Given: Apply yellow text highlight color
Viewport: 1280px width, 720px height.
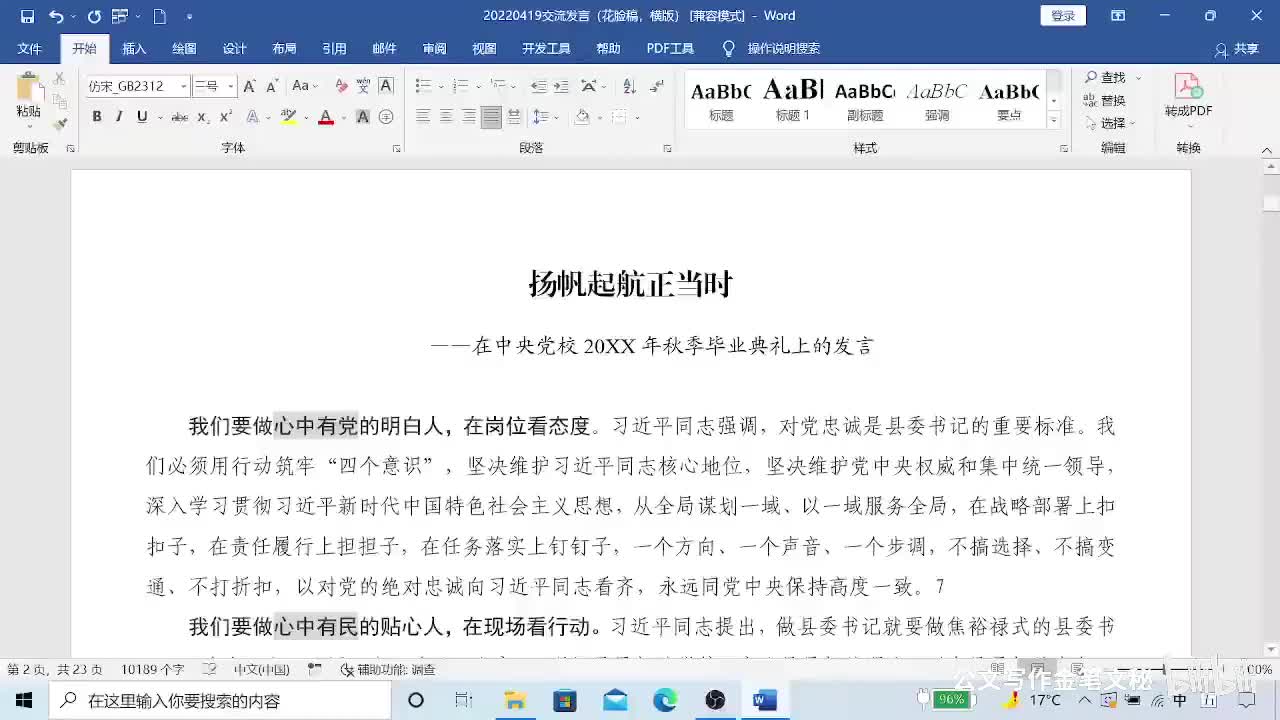Looking at the screenshot, I should [288, 117].
